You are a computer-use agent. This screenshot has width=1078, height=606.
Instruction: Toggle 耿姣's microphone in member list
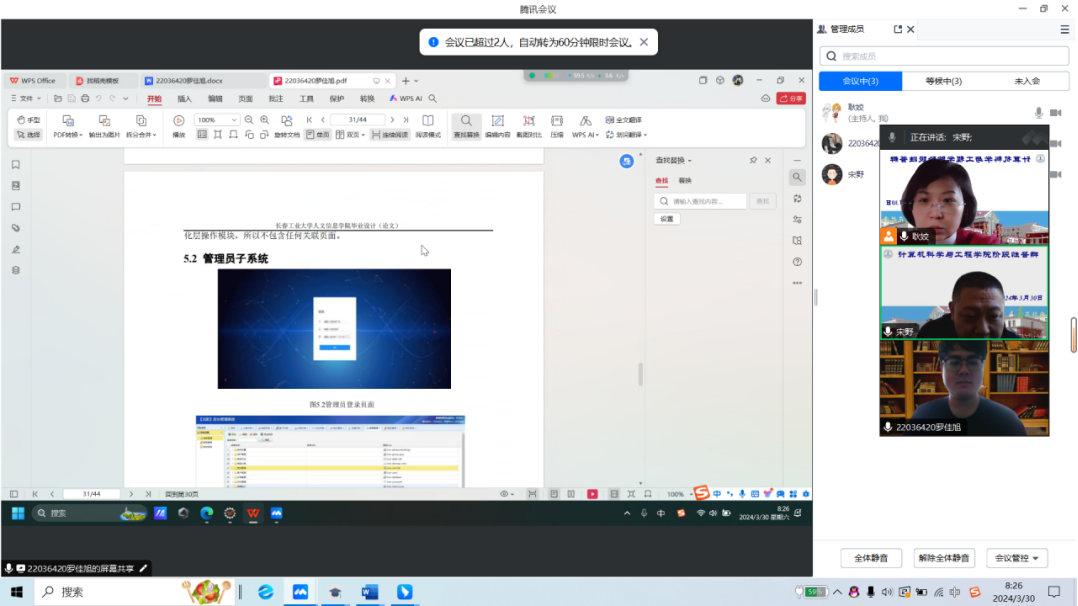1038,112
